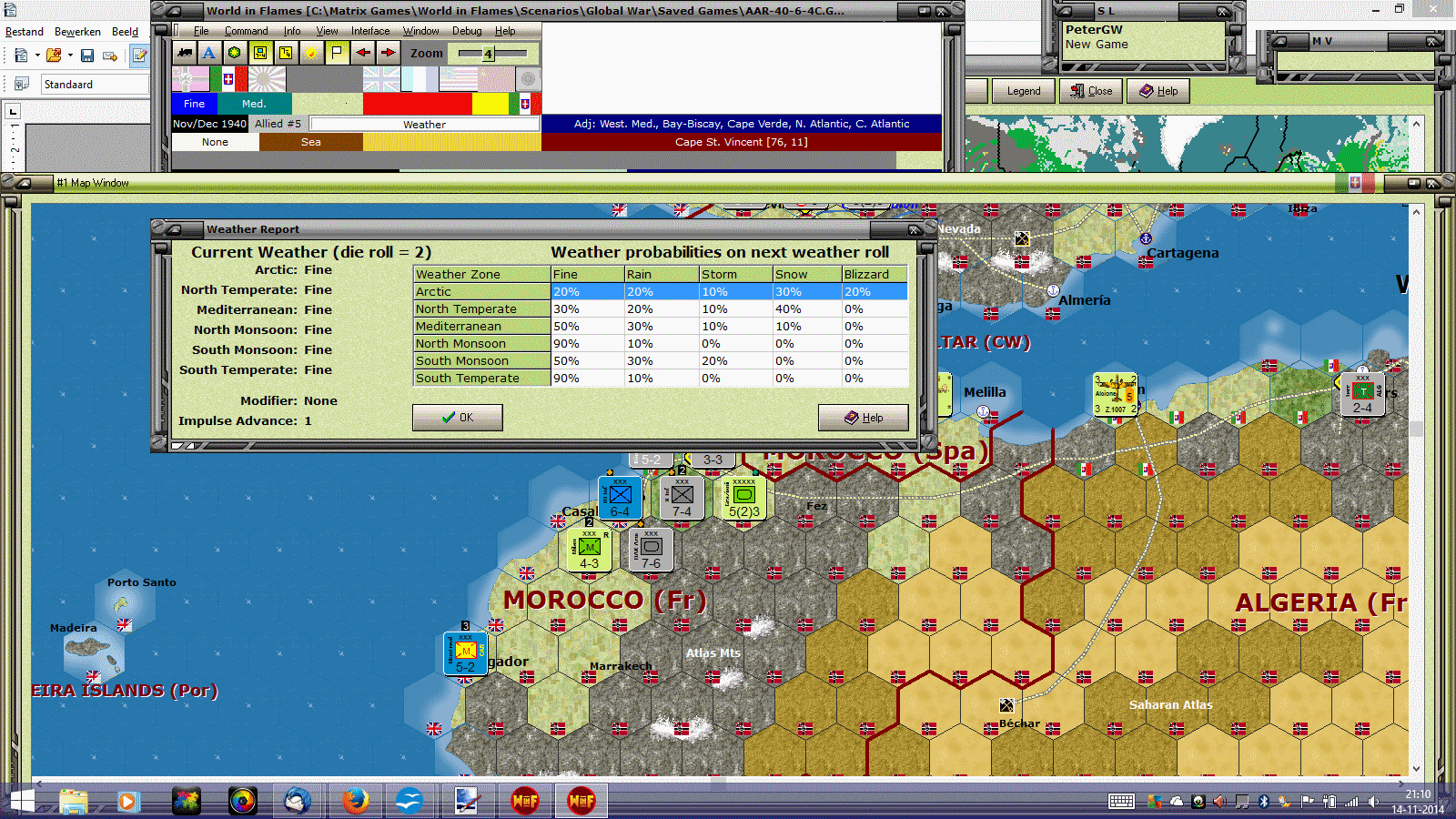Open Firefox from the taskbar
This screenshot has width=1456, height=819.
tap(356, 801)
